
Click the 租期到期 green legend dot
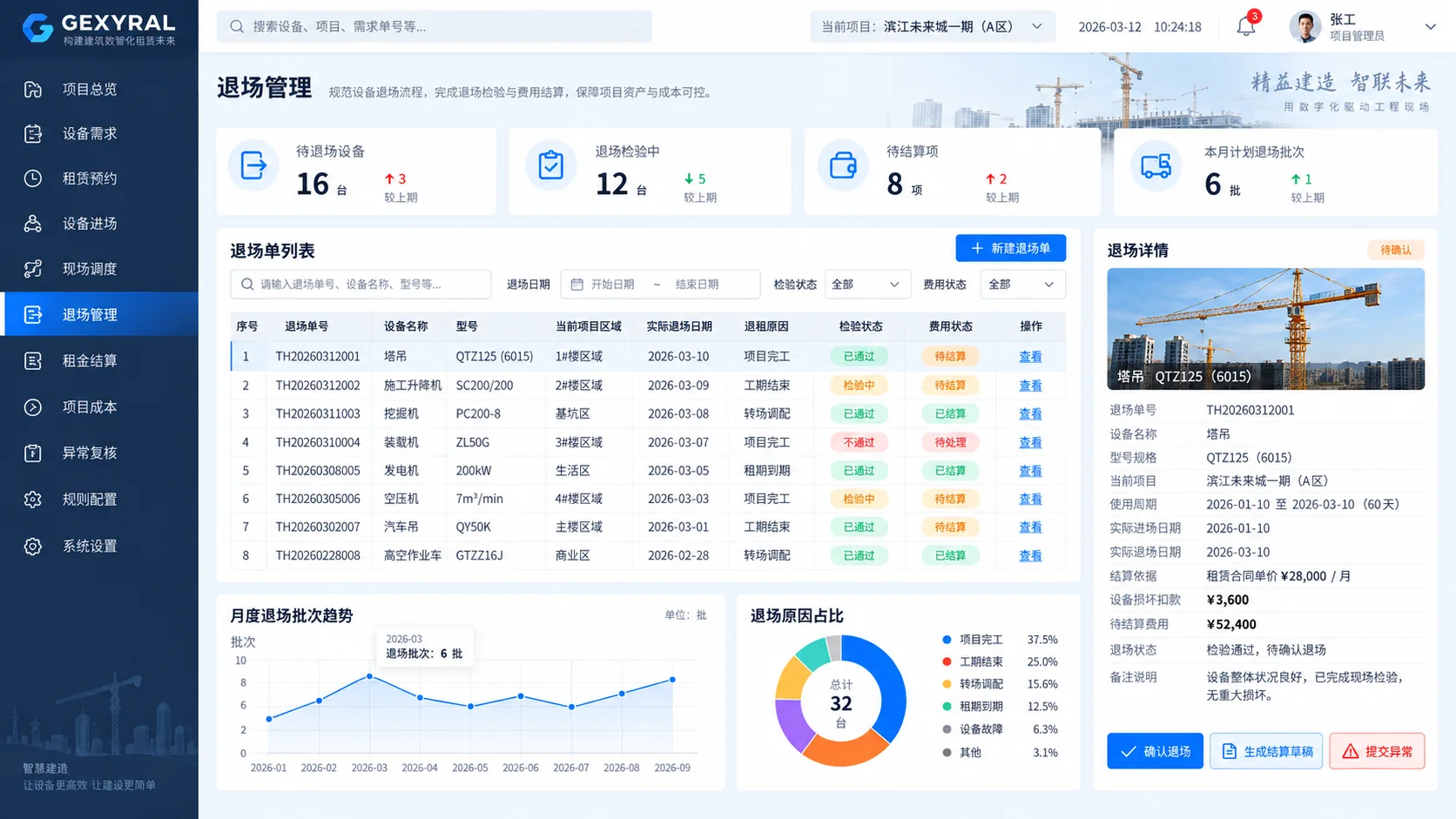coord(947,707)
